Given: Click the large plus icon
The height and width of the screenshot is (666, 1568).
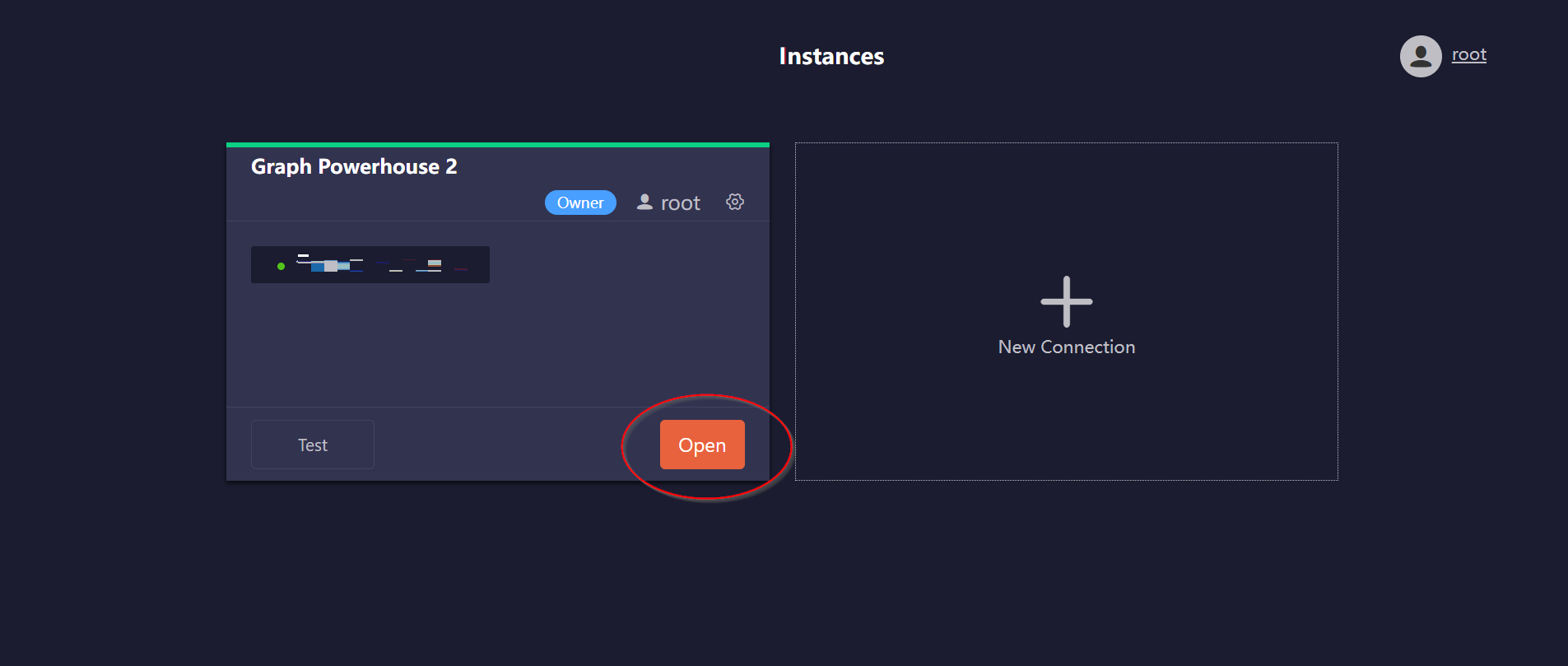Looking at the screenshot, I should click(1066, 301).
